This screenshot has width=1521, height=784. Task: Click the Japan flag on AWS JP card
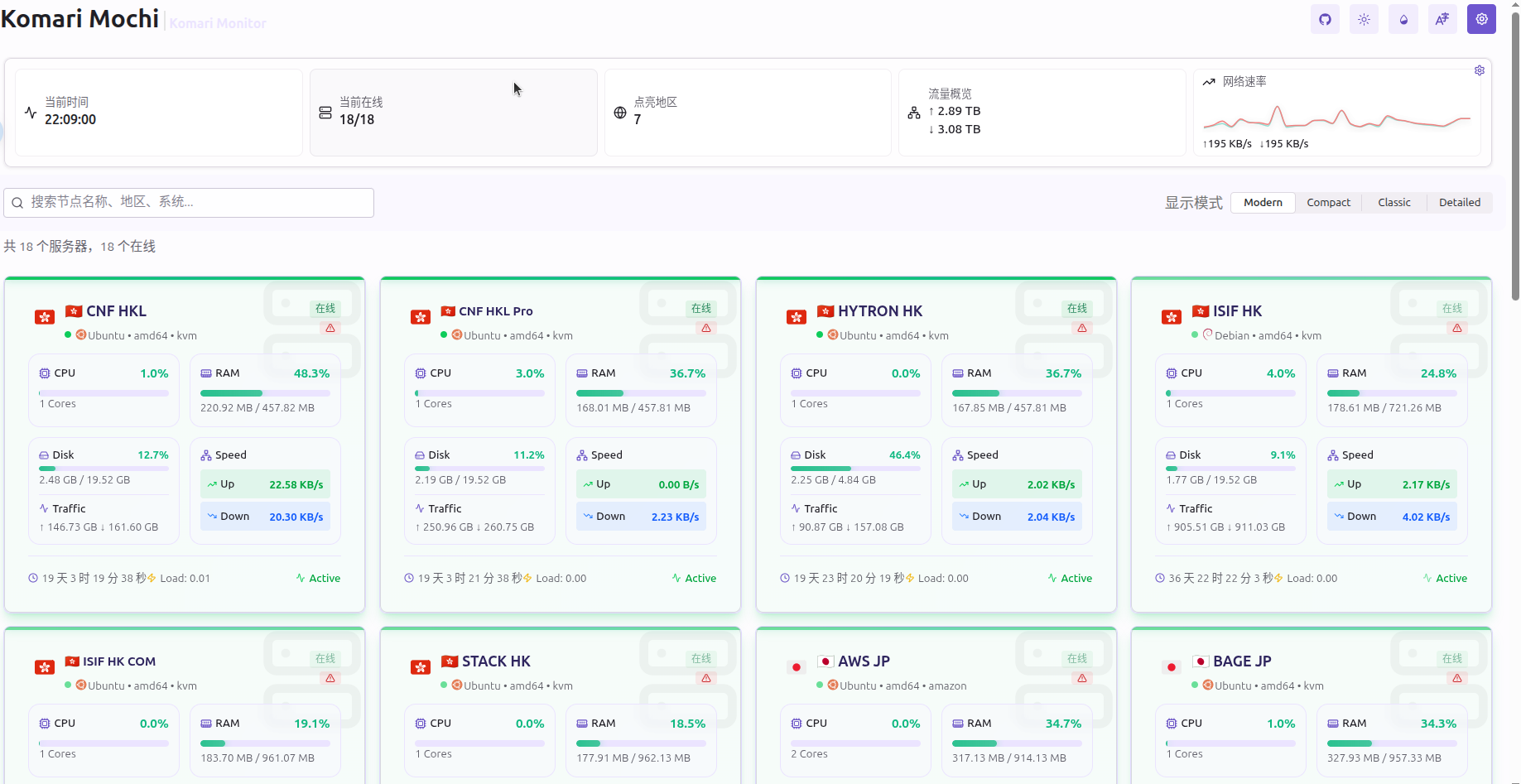[x=797, y=667]
